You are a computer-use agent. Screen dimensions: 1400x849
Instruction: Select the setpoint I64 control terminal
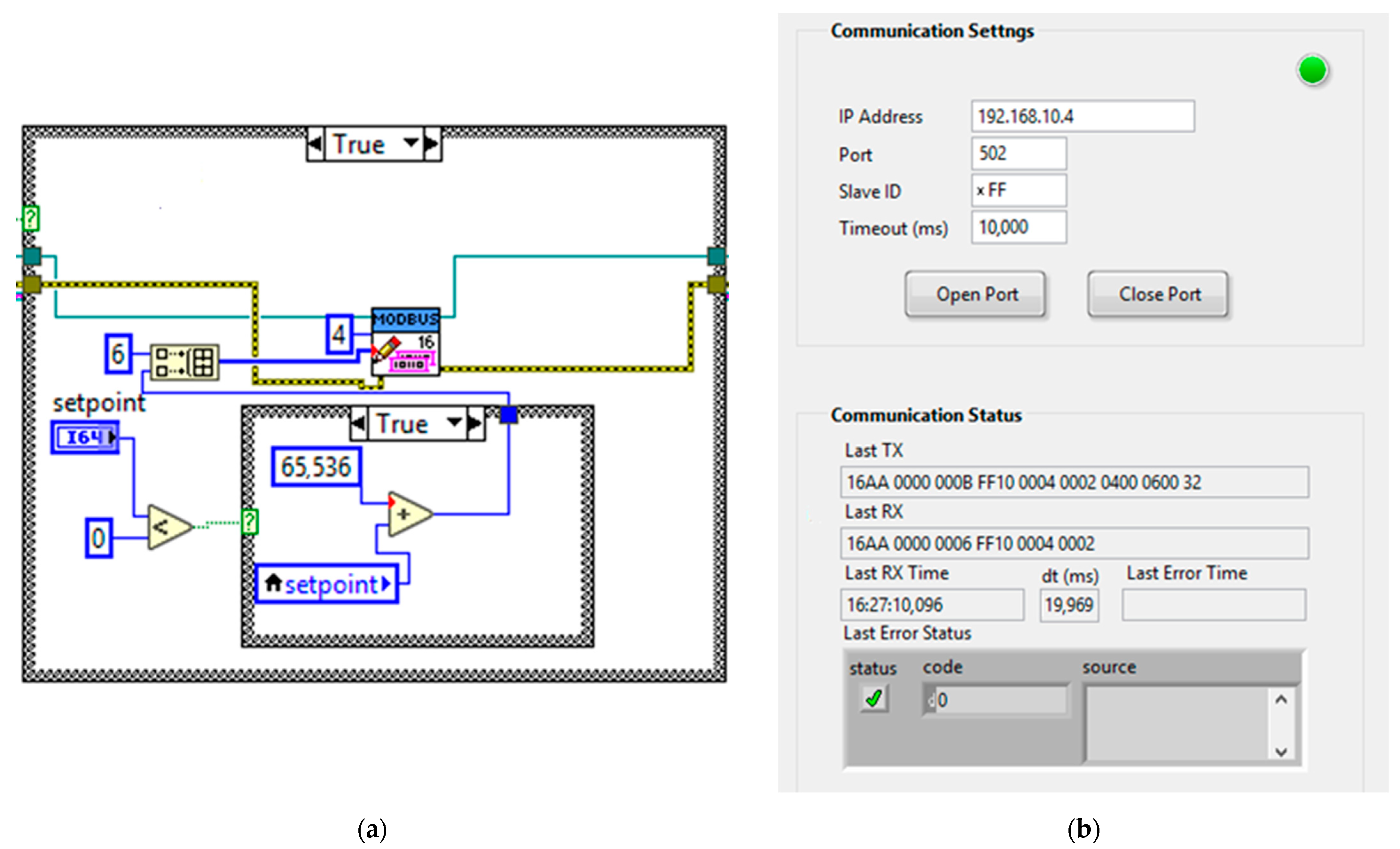(85, 437)
